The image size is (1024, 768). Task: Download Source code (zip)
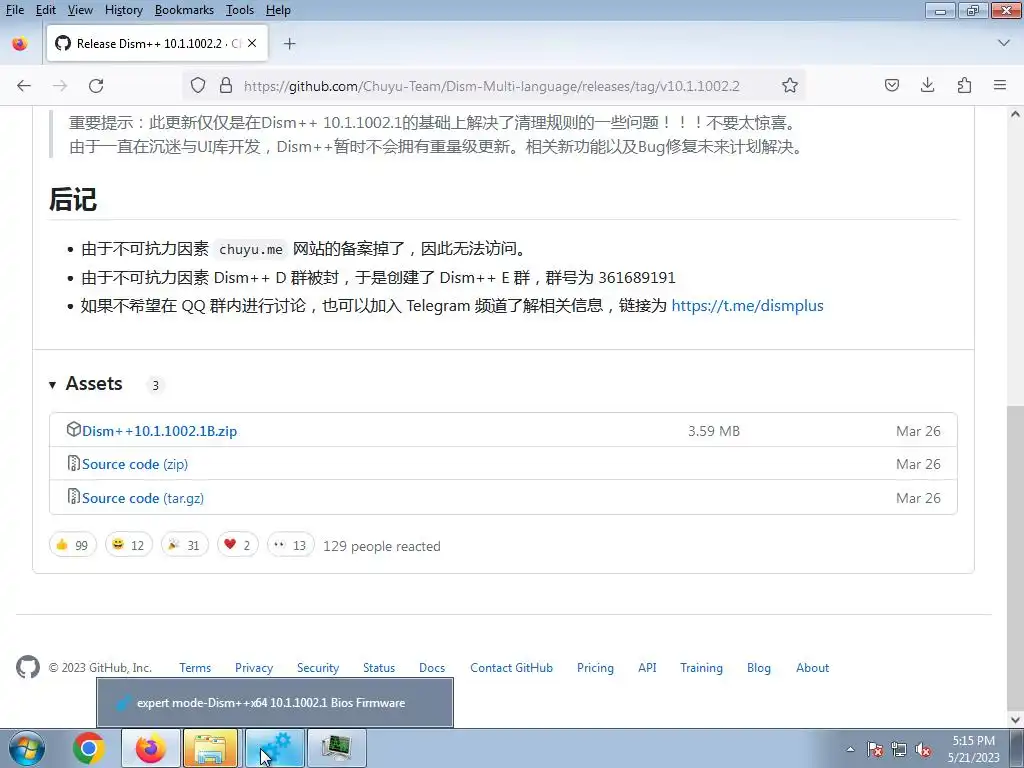(135, 464)
